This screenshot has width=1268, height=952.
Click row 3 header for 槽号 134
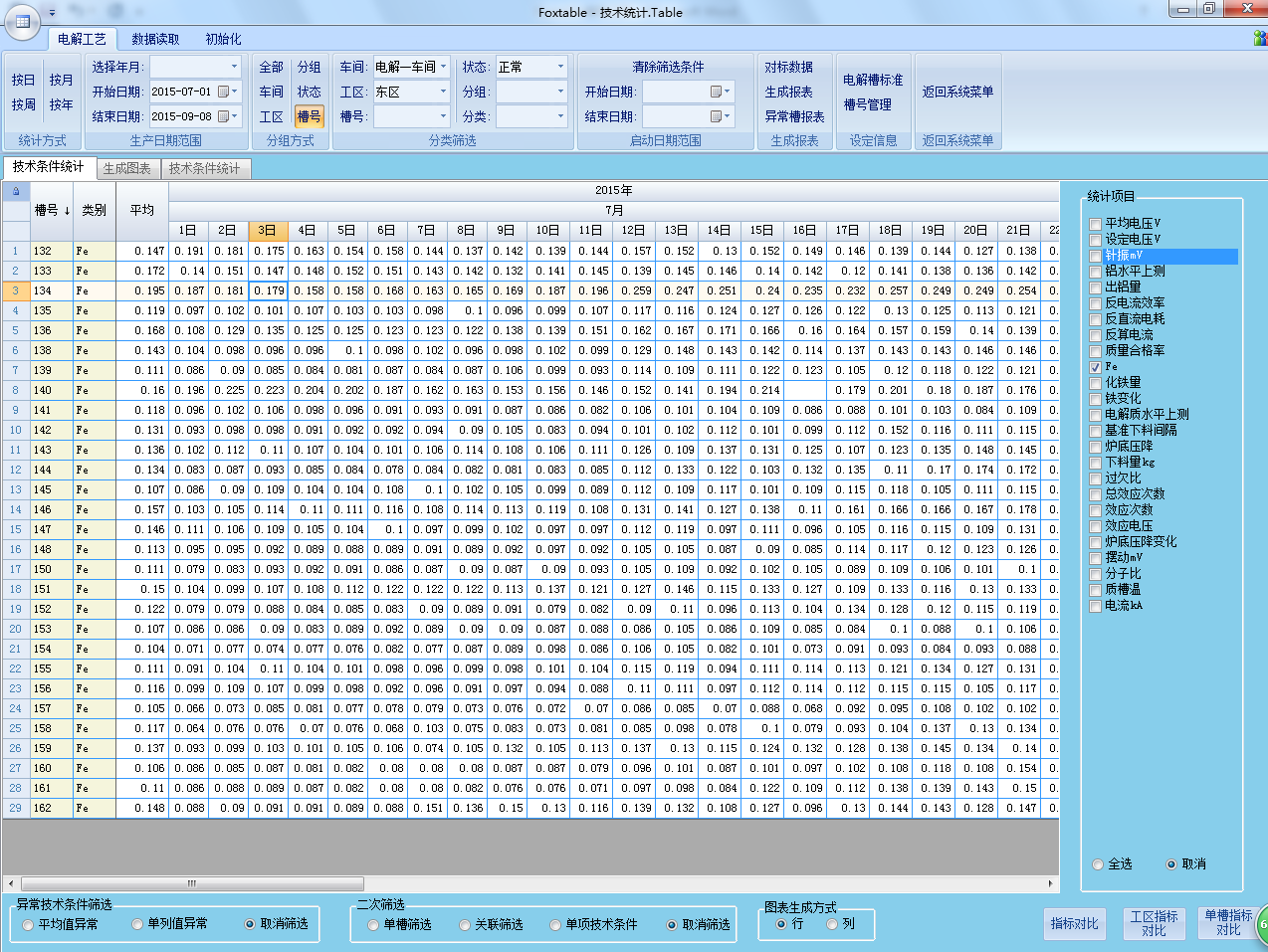pos(16,290)
